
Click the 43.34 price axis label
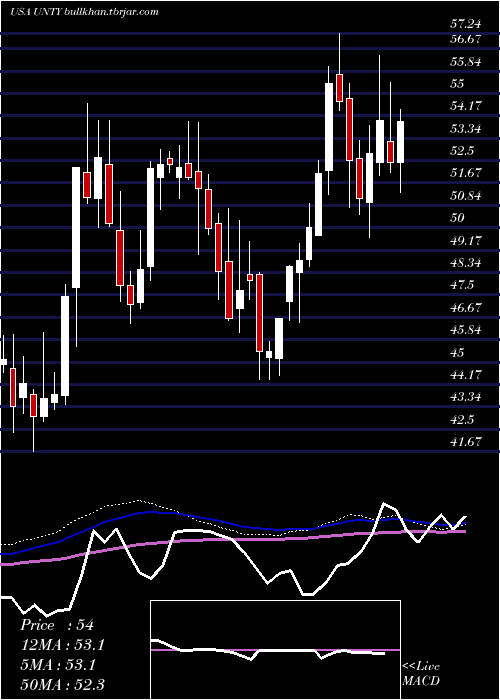point(466,397)
